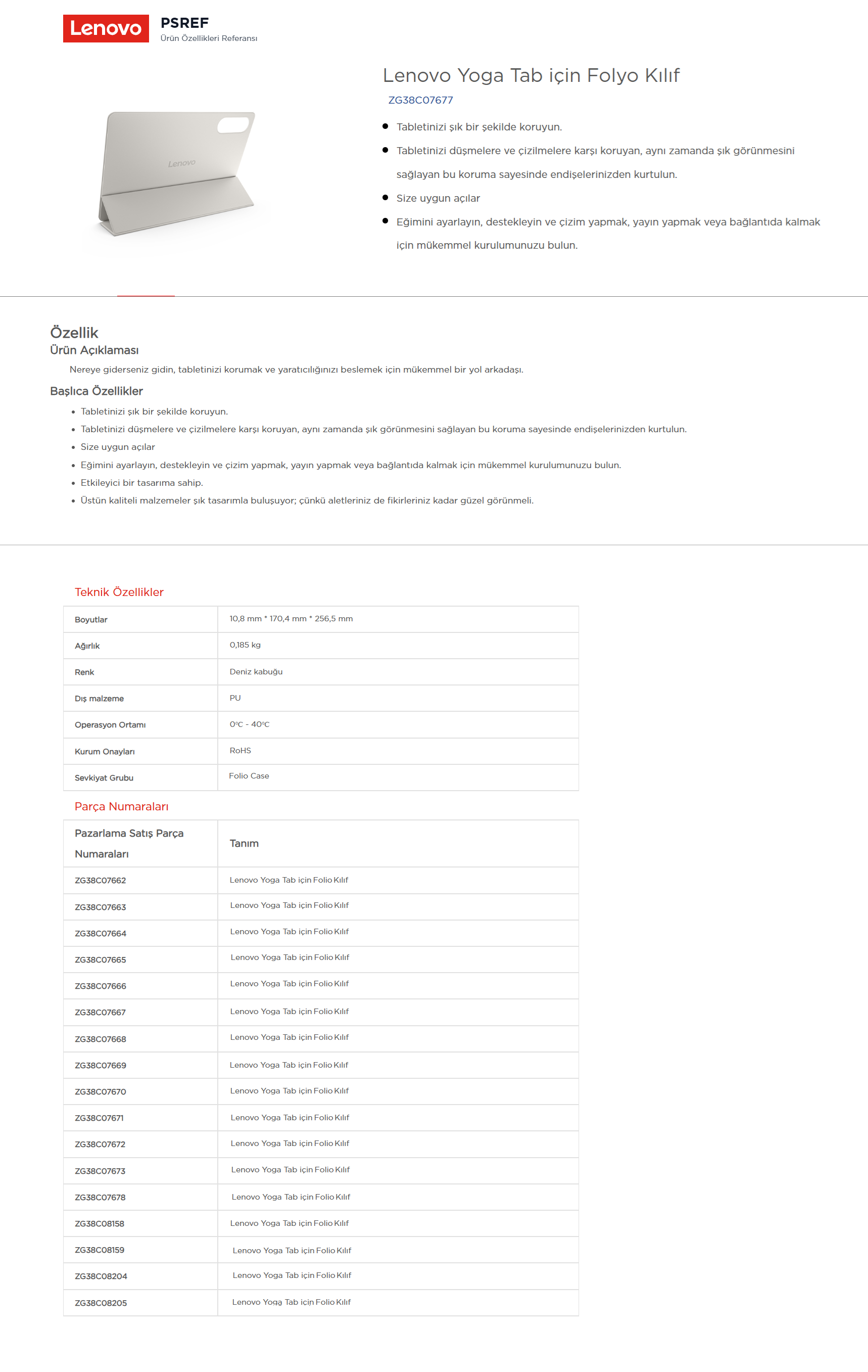
Task: Click part number ZG38C07673
Action: tap(100, 1171)
